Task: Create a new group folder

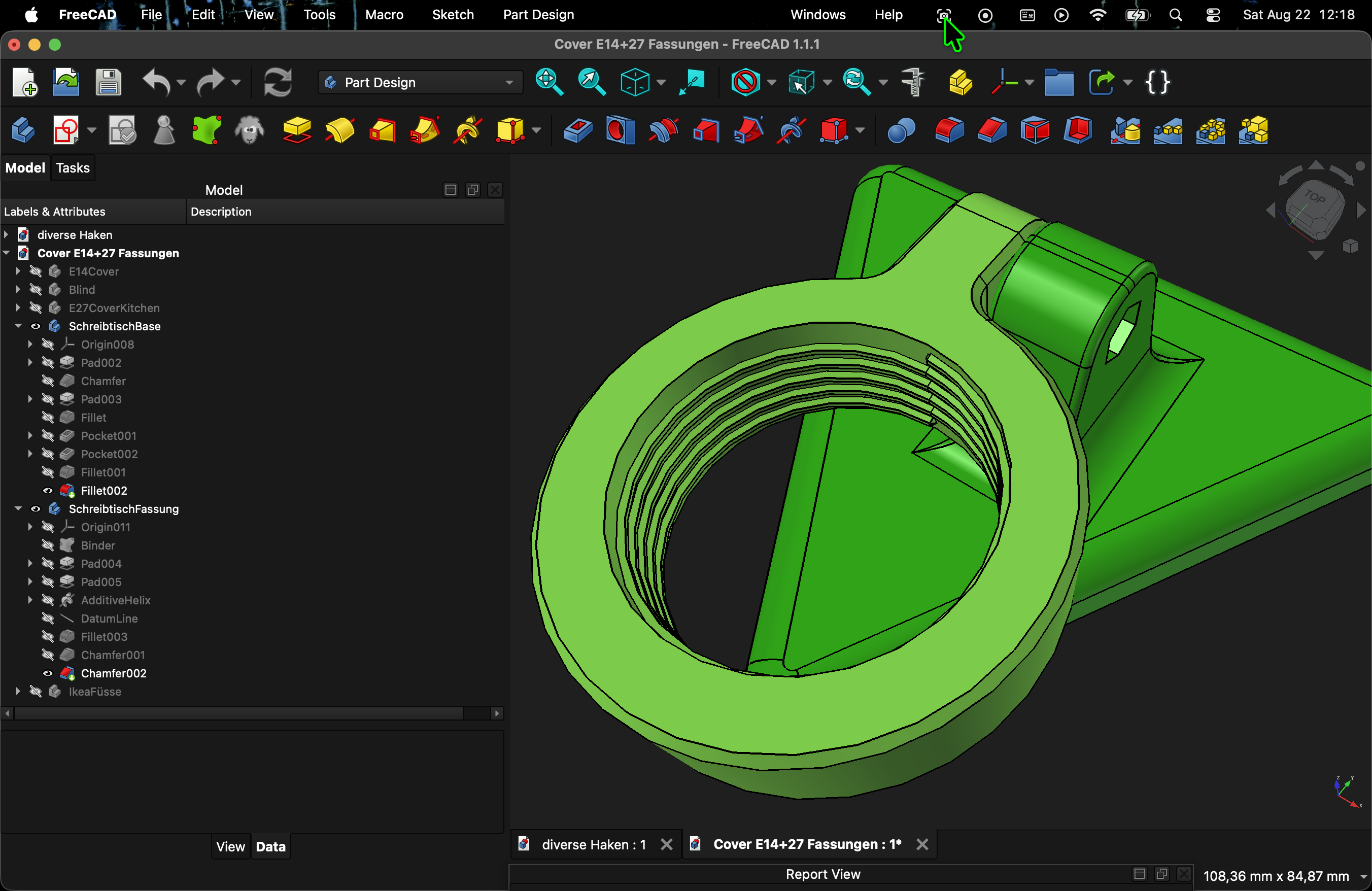Action: [x=1059, y=82]
